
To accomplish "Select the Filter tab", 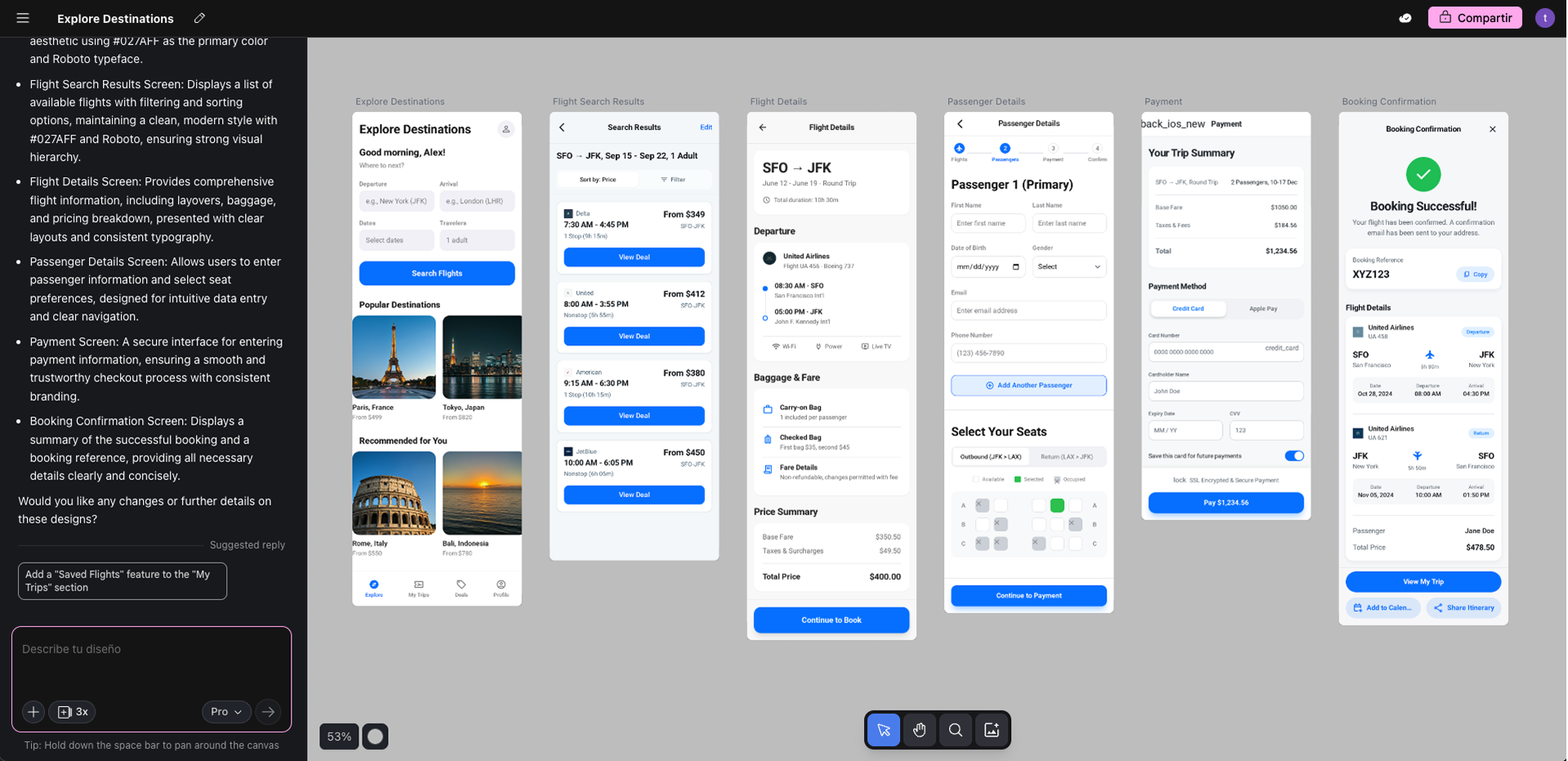I will (673, 180).
